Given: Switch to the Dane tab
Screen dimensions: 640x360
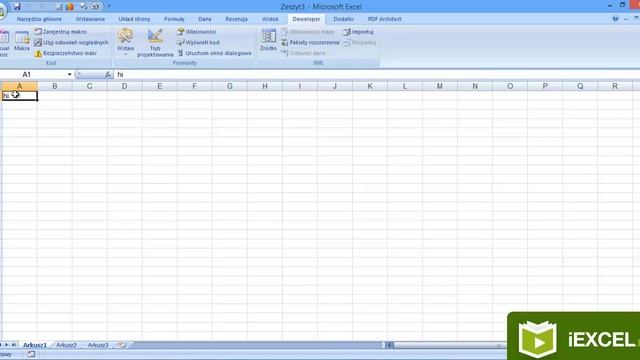Looking at the screenshot, I should (x=205, y=19).
